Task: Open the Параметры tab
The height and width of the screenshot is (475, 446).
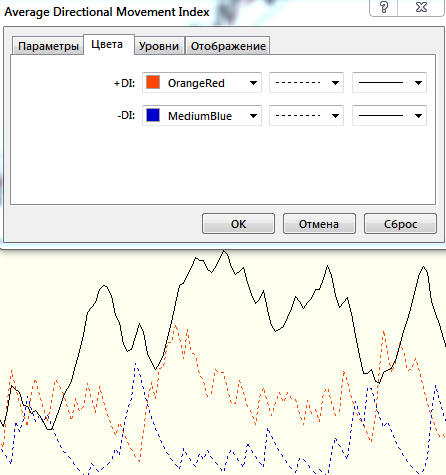Action: (x=48, y=46)
